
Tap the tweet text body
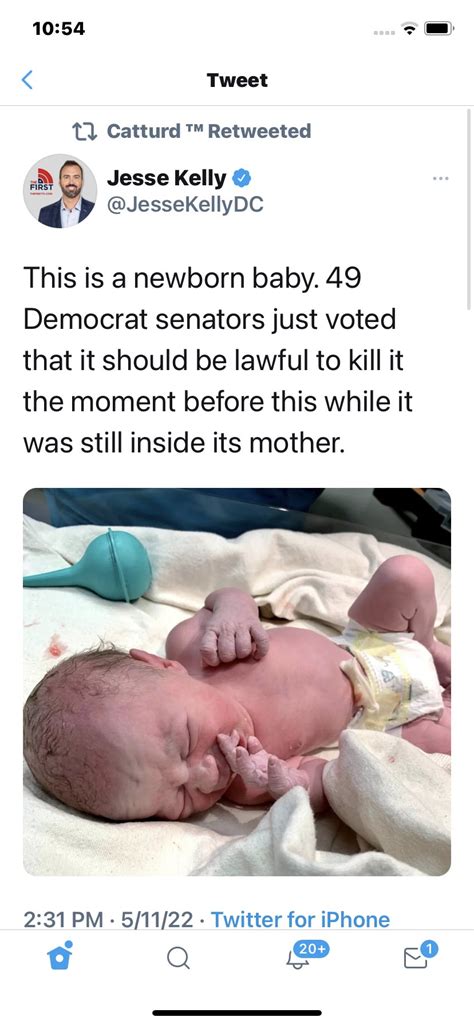218,361
